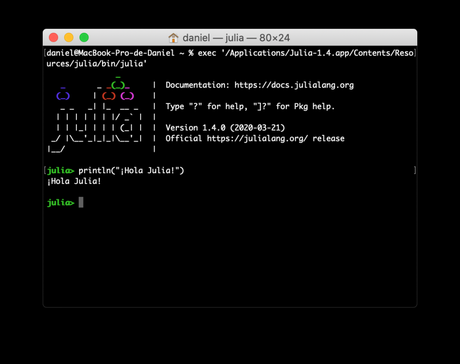Screen dimensions: 460x364
Task: Click the home folder icon in title bar
Action: [x=173, y=38]
